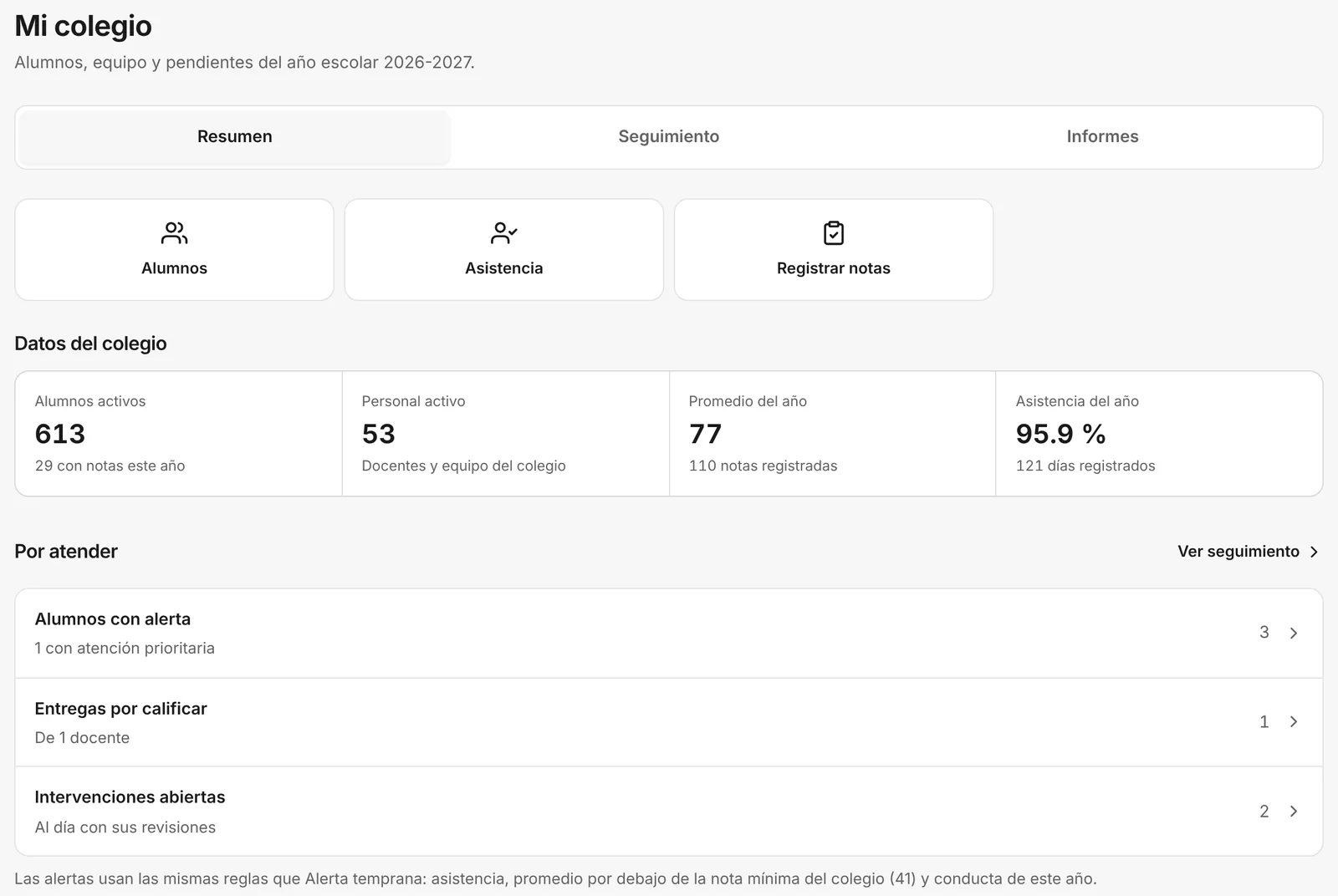The height and width of the screenshot is (896, 1338).
Task: Open the Informes tab
Action: (1102, 137)
